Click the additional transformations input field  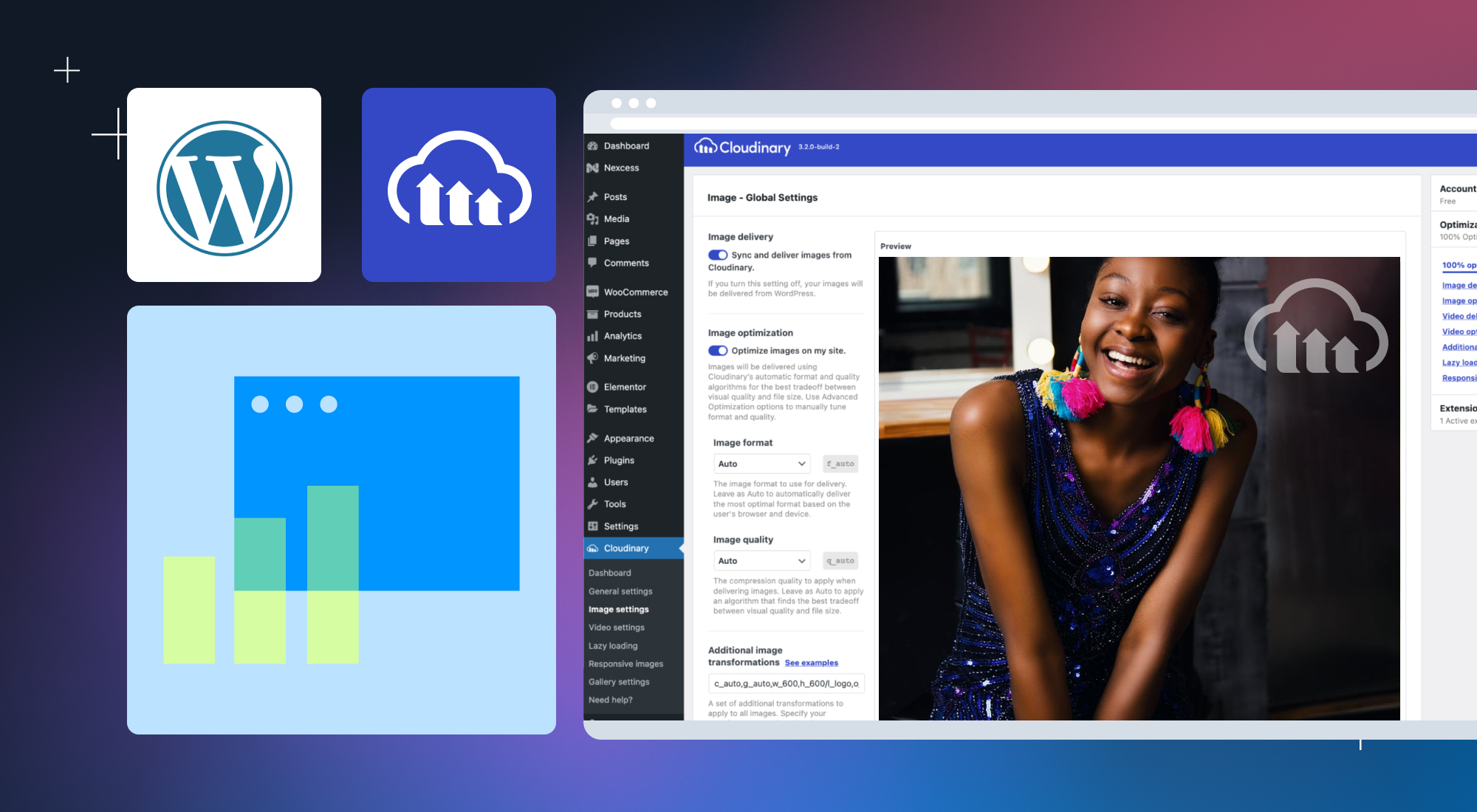[785, 684]
